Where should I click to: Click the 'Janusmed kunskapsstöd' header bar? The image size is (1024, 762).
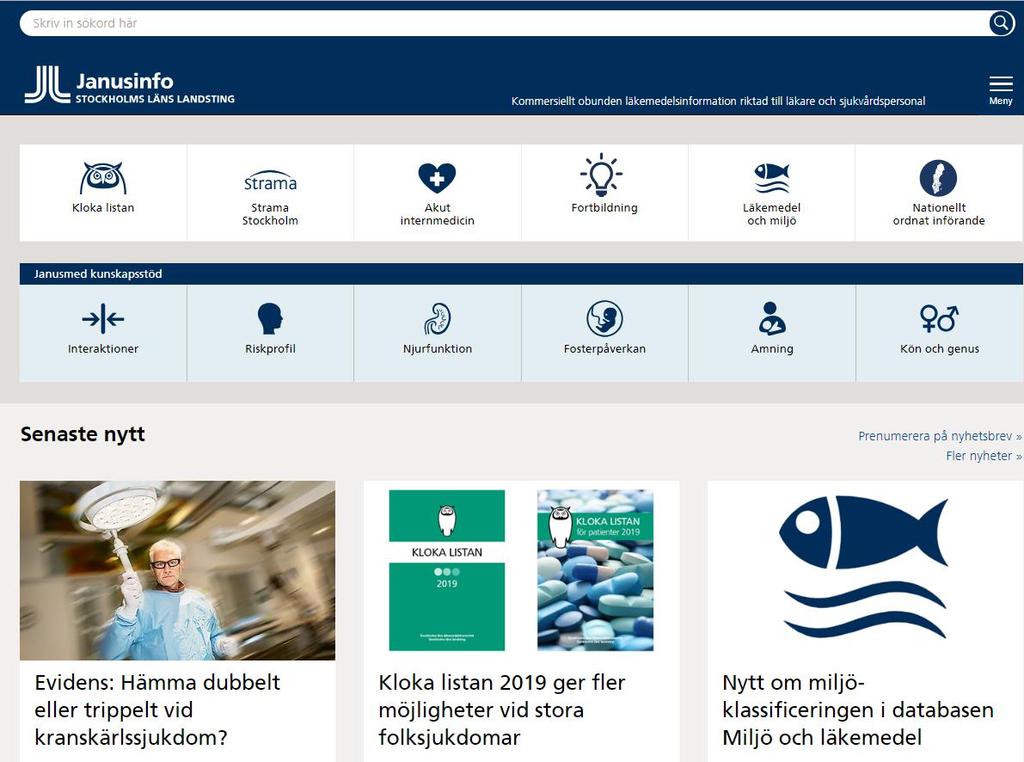click(x=520, y=274)
